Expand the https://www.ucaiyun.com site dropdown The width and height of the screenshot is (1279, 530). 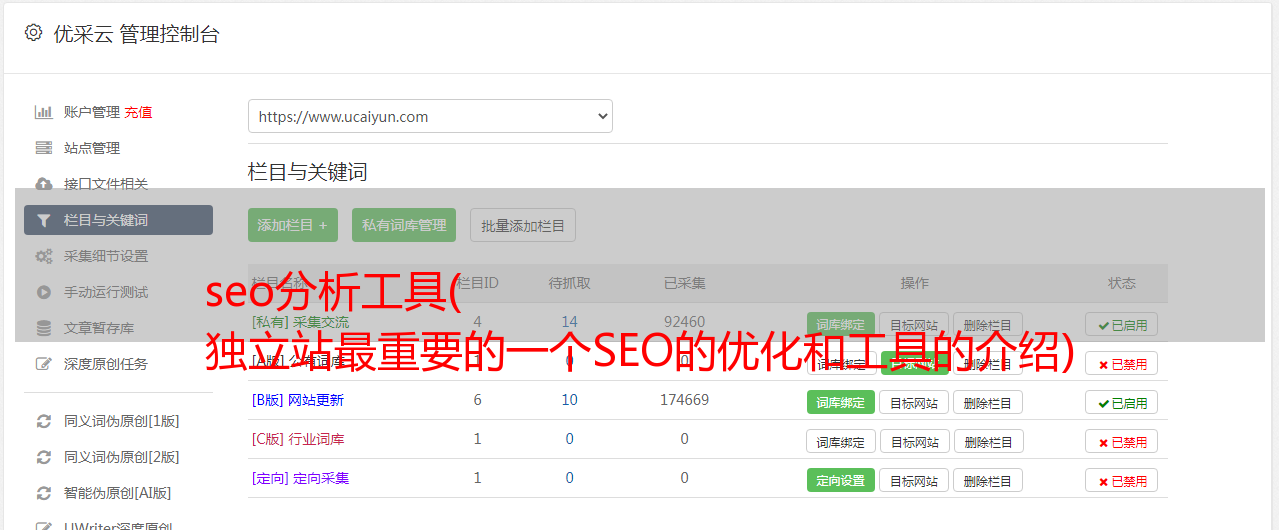tap(430, 116)
